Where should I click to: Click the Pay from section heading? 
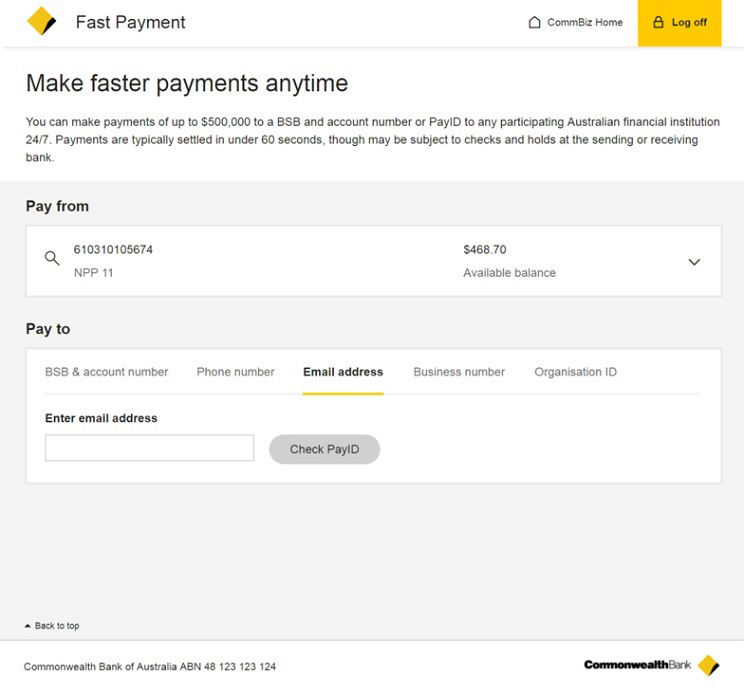[x=57, y=206]
